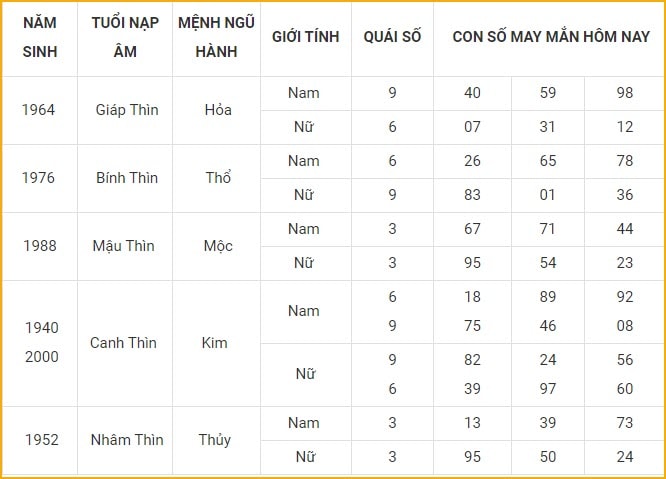Select the Nhâm Thìn cell
666x479 pixels.
pos(127,440)
